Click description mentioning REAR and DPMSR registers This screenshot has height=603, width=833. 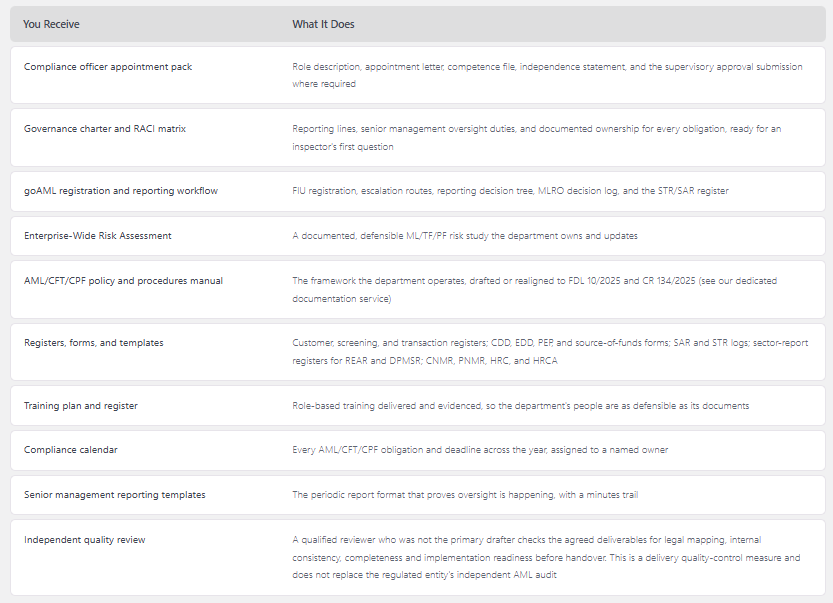(x=550, y=352)
